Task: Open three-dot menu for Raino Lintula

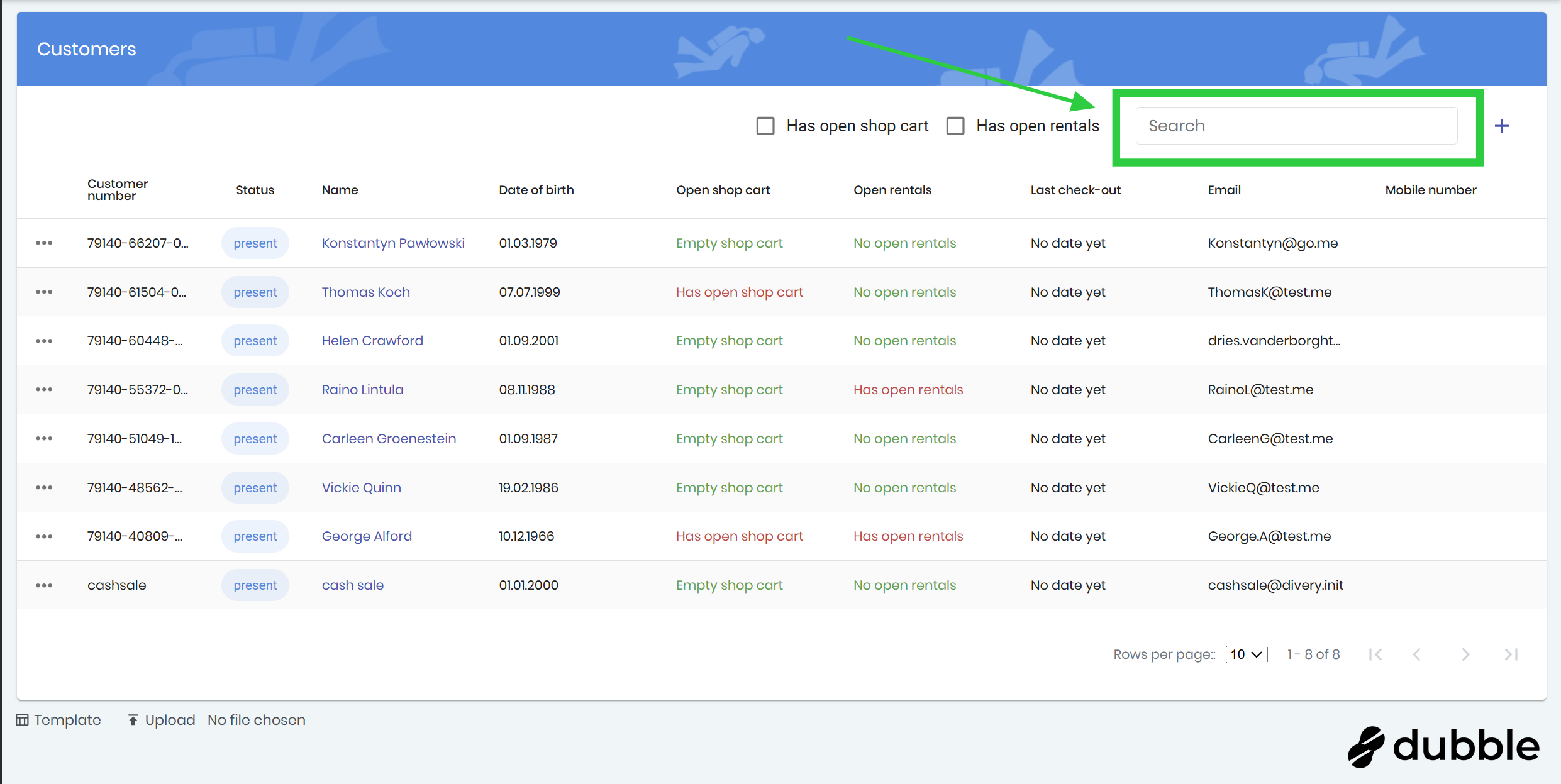Action: point(44,389)
